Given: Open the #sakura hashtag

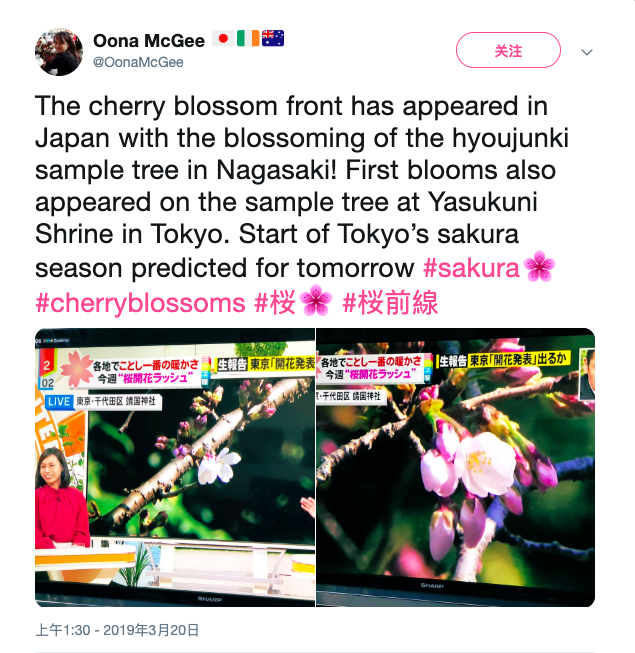Looking at the screenshot, I should [471, 267].
